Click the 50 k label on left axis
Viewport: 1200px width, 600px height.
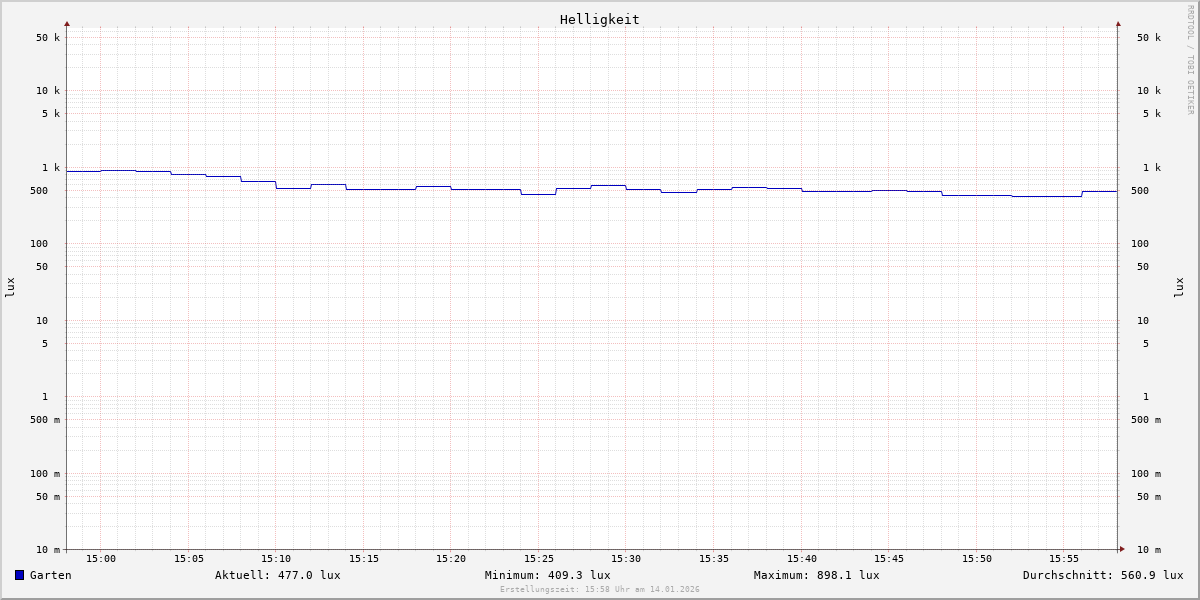coord(48,38)
